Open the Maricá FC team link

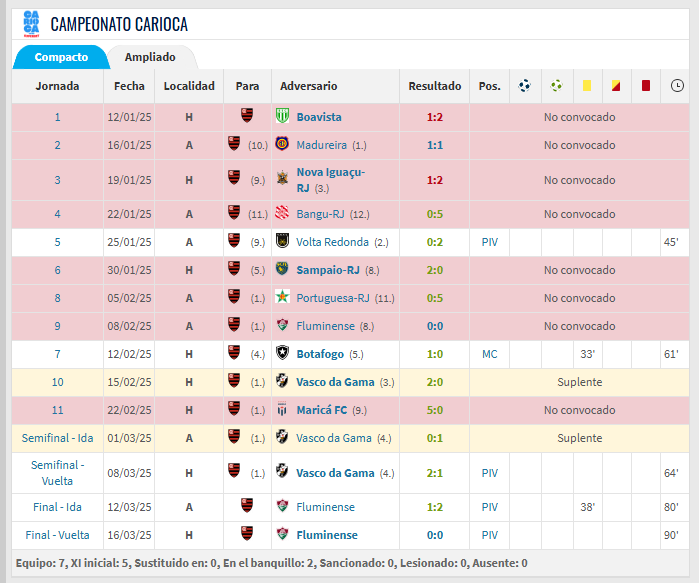[322, 410]
